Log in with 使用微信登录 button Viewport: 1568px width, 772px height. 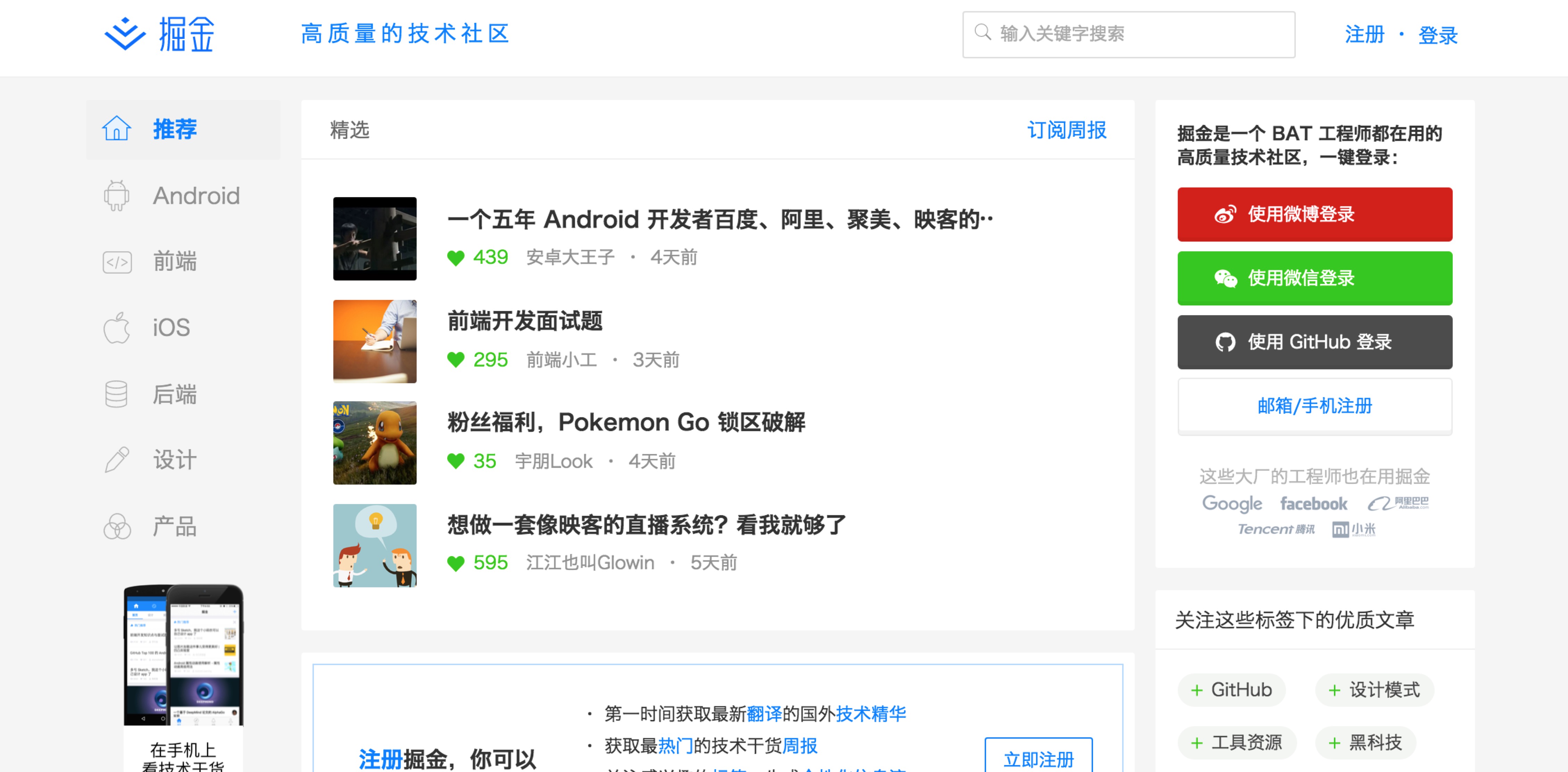pyautogui.click(x=1315, y=278)
